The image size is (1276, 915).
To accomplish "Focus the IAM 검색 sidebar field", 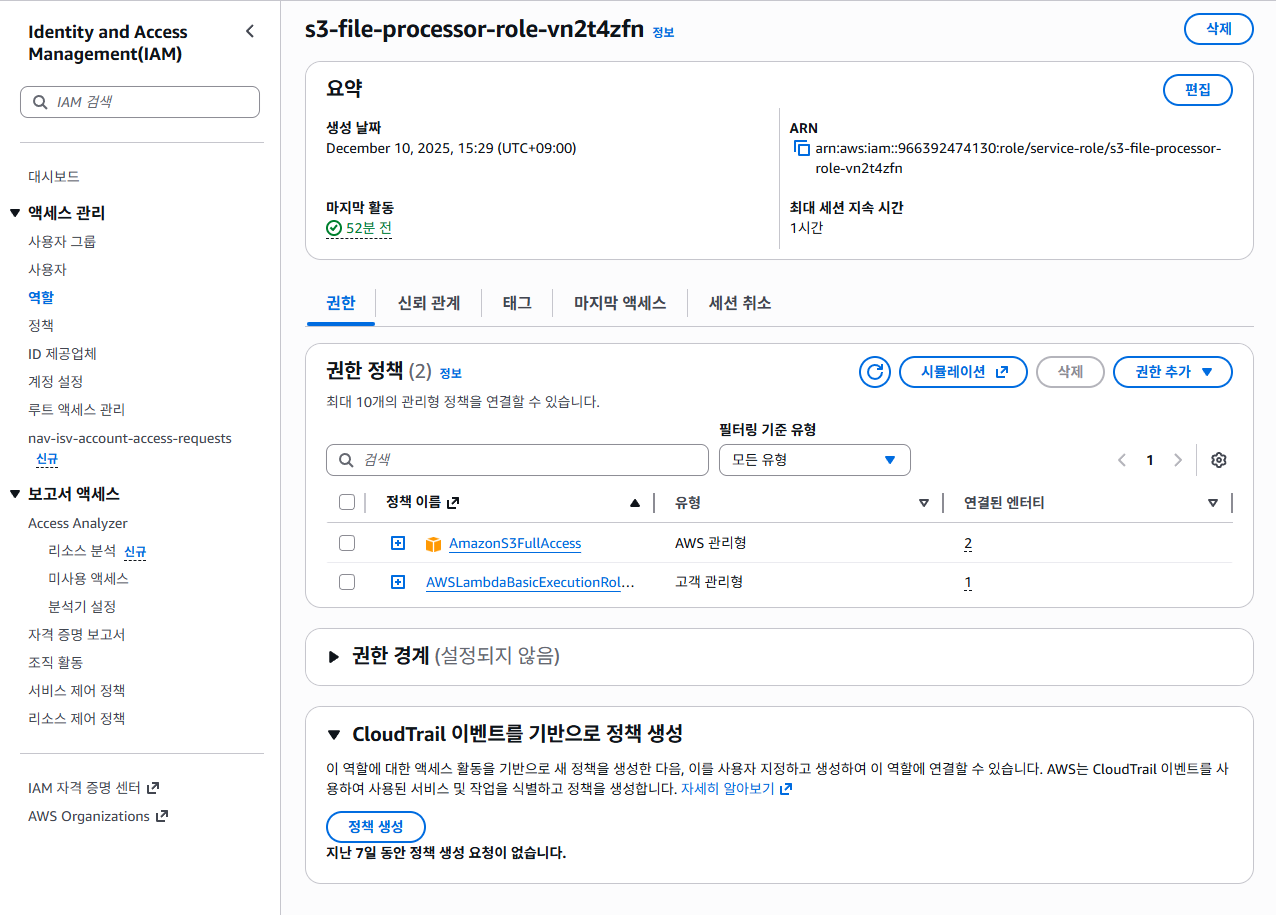I will click(140, 102).
